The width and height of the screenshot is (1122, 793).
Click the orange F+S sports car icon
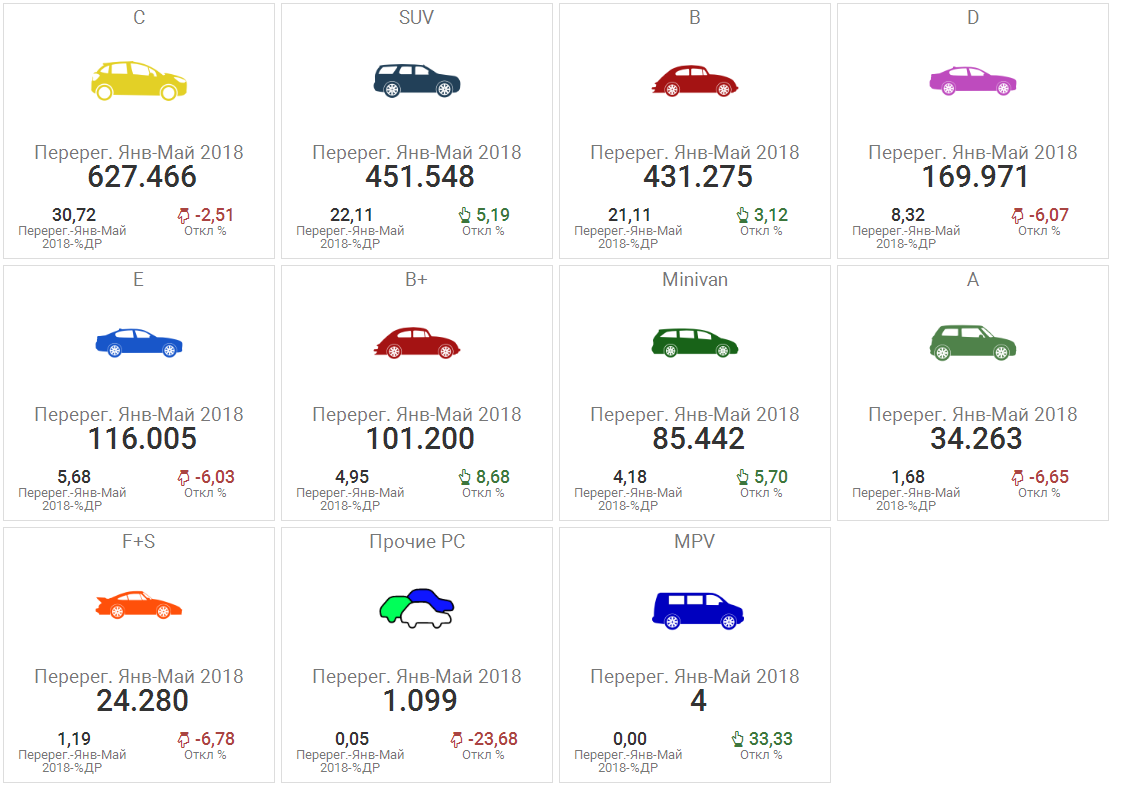139,605
